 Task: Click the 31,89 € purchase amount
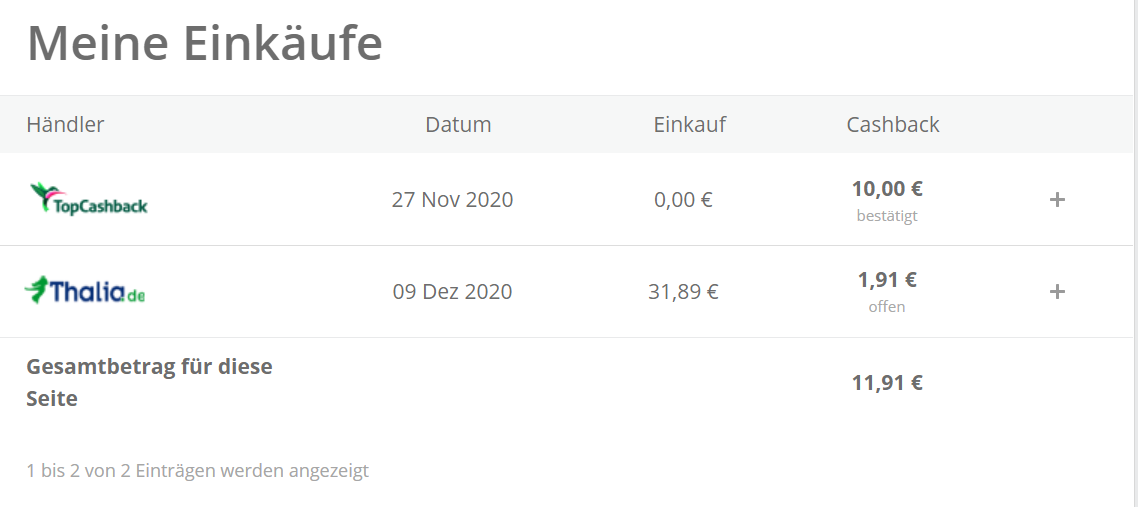coord(683,292)
